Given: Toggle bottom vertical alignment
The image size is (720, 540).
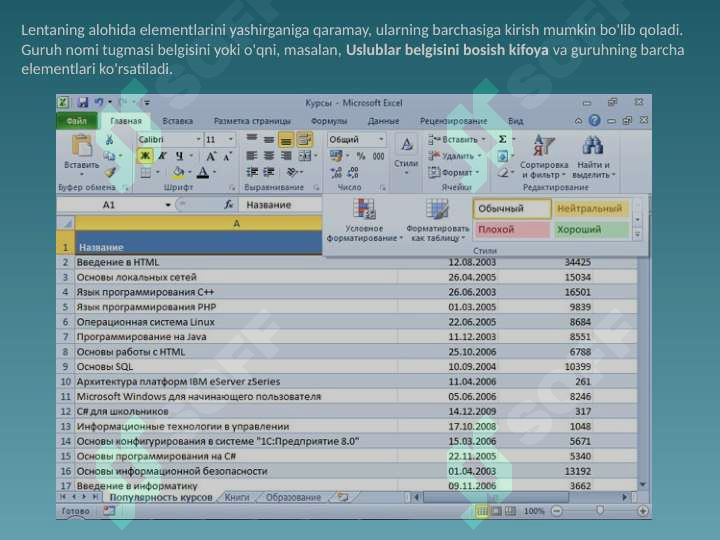Looking at the screenshot, I should coord(286,139).
